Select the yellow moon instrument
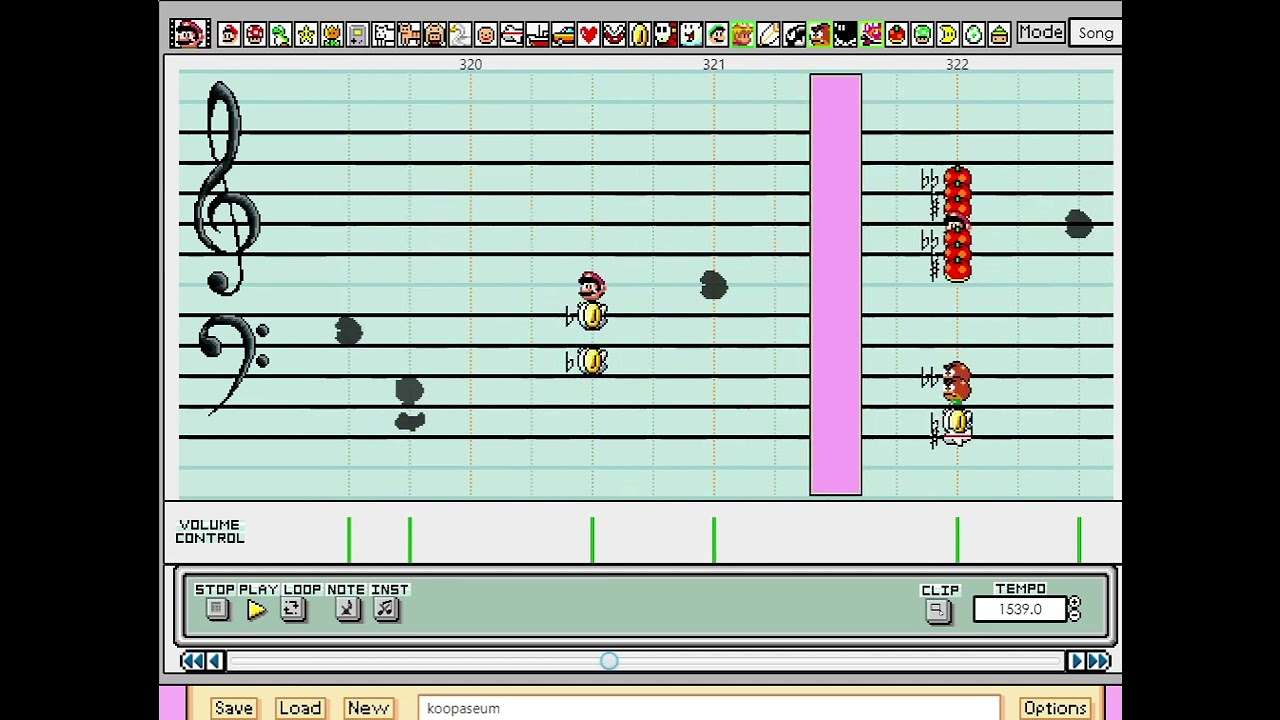Image resolution: width=1280 pixels, height=720 pixels. pyautogui.click(x=947, y=35)
